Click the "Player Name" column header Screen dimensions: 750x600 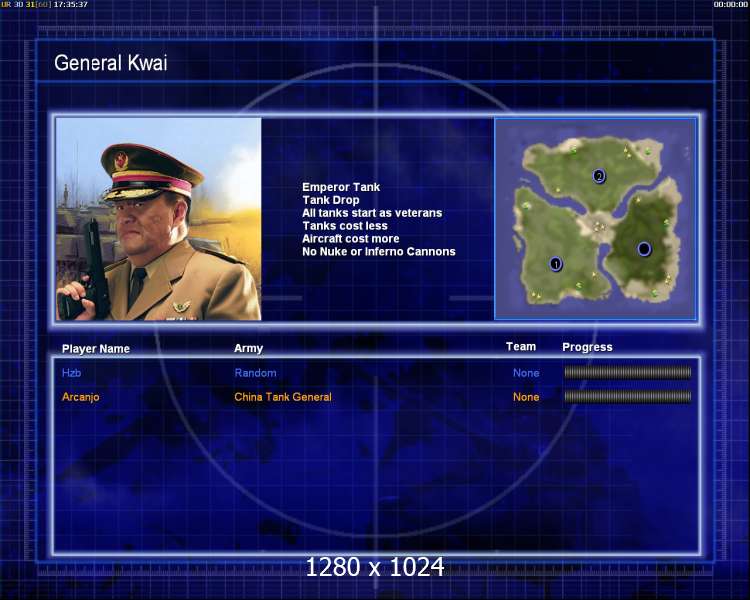(x=96, y=349)
